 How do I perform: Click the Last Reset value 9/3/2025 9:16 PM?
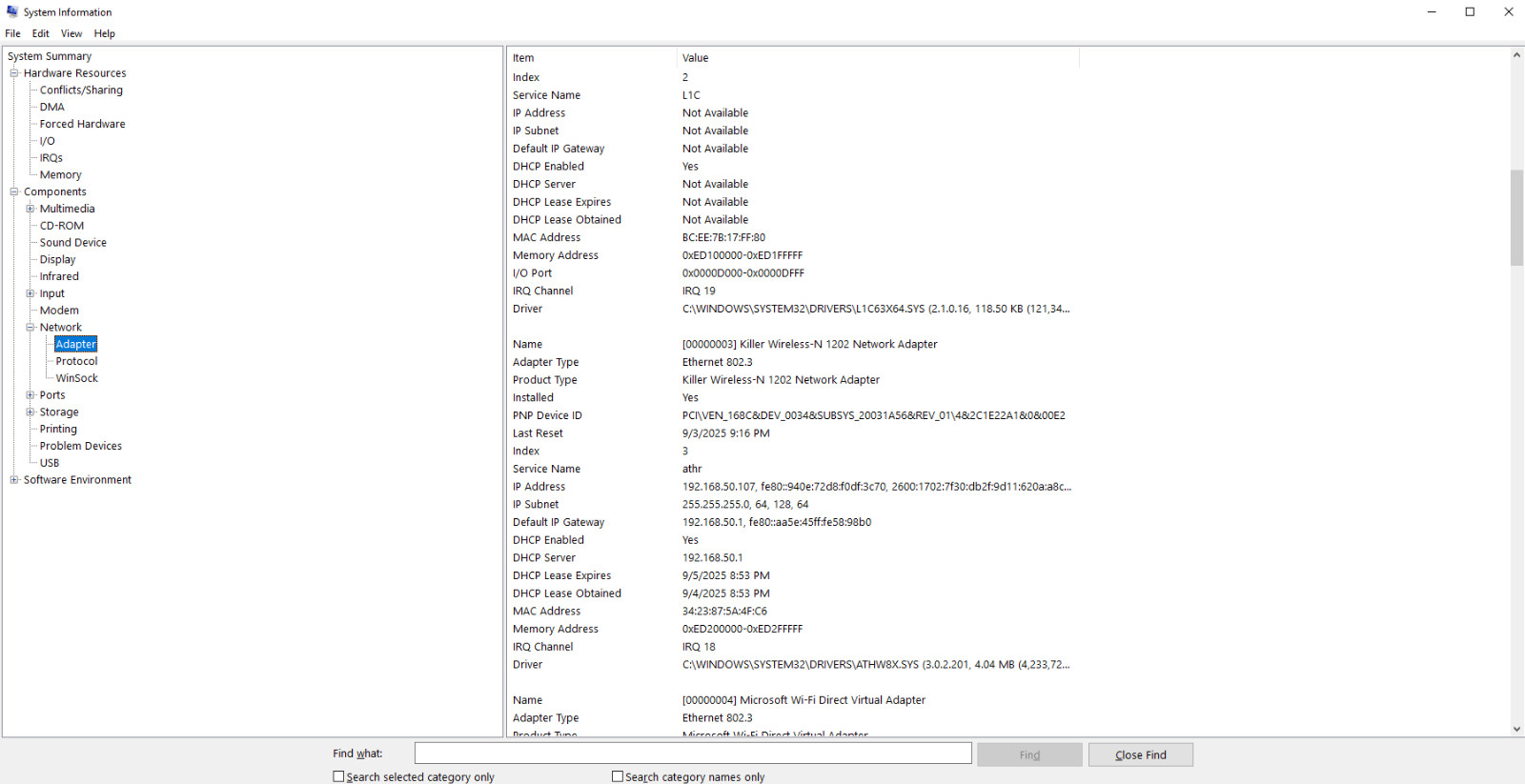726,433
